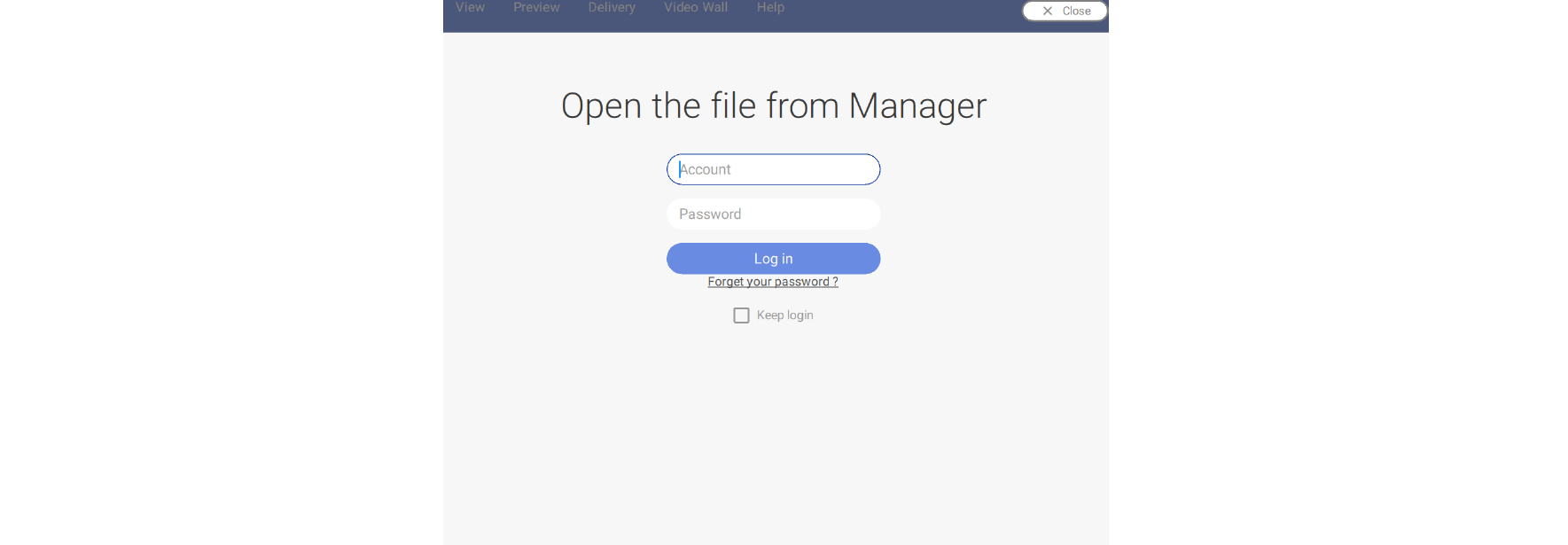Click into the Password field
Screen dimensions: 1568x545
773,214
